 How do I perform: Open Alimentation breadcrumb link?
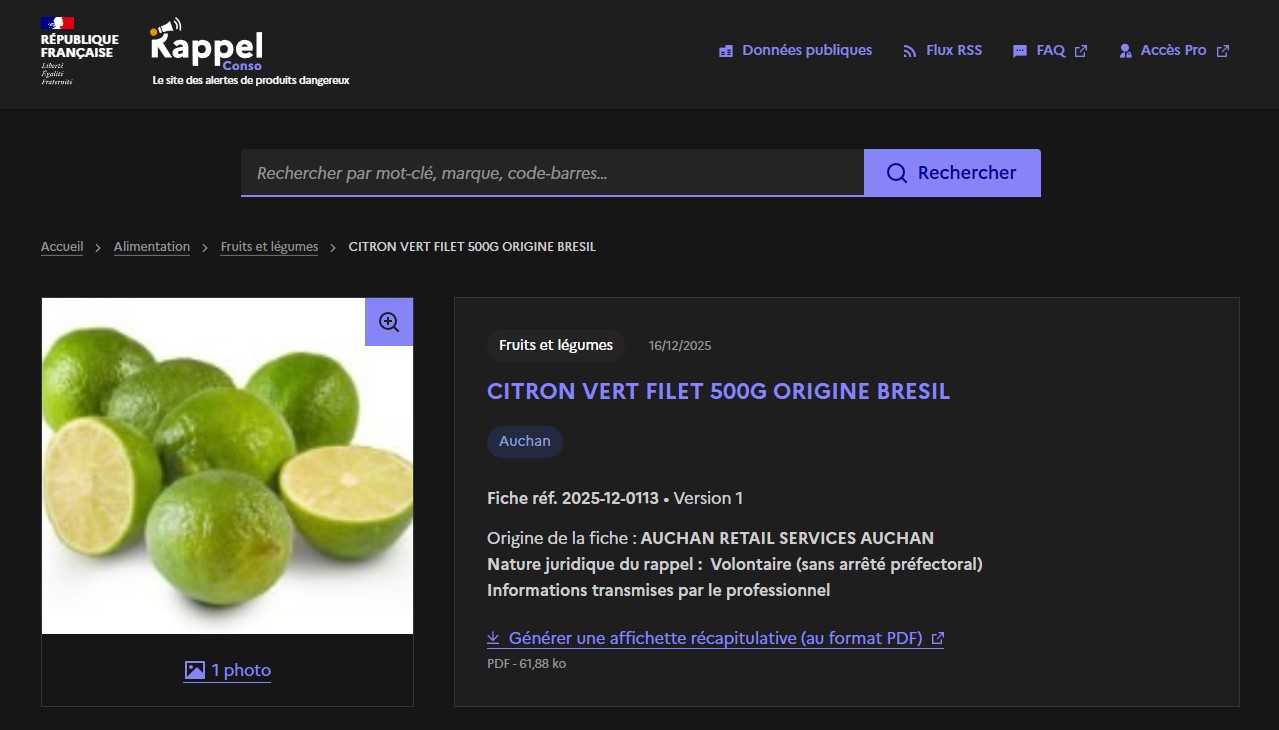click(x=152, y=246)
